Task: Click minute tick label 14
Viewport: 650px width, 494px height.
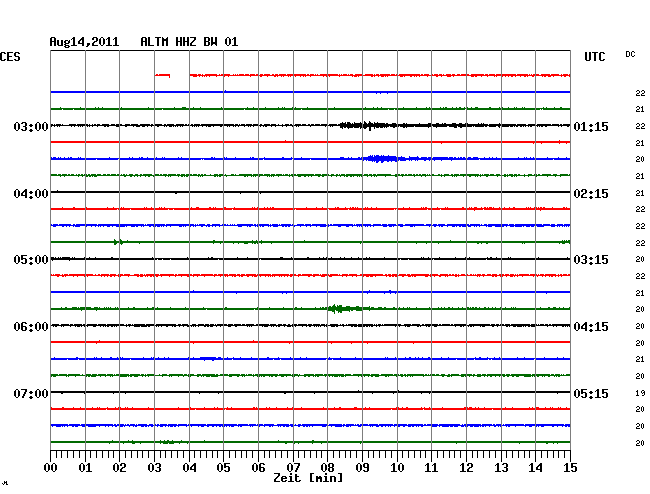Action: coord(535,468)
